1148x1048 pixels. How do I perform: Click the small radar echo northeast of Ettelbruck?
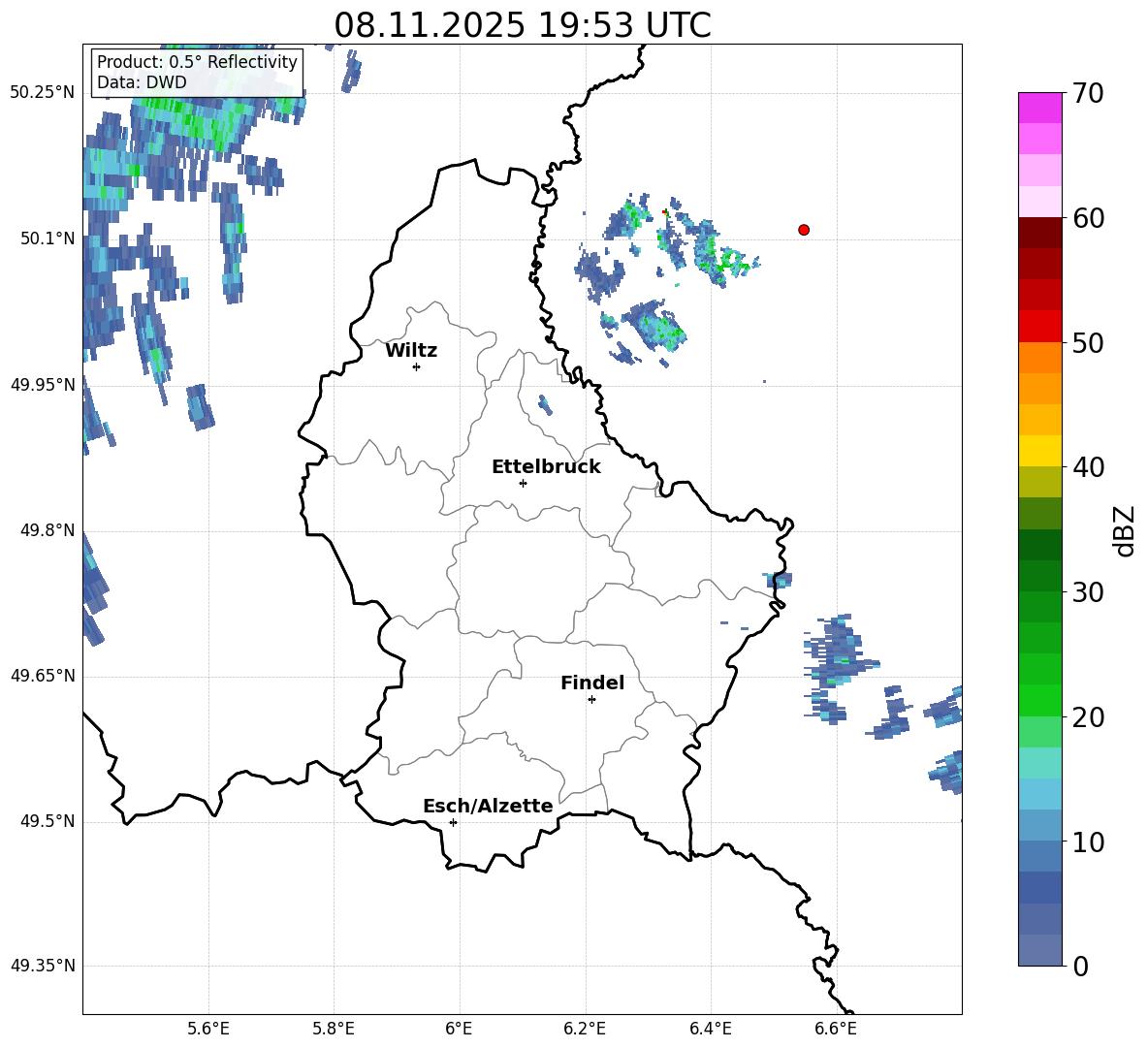tap(546, 404)
